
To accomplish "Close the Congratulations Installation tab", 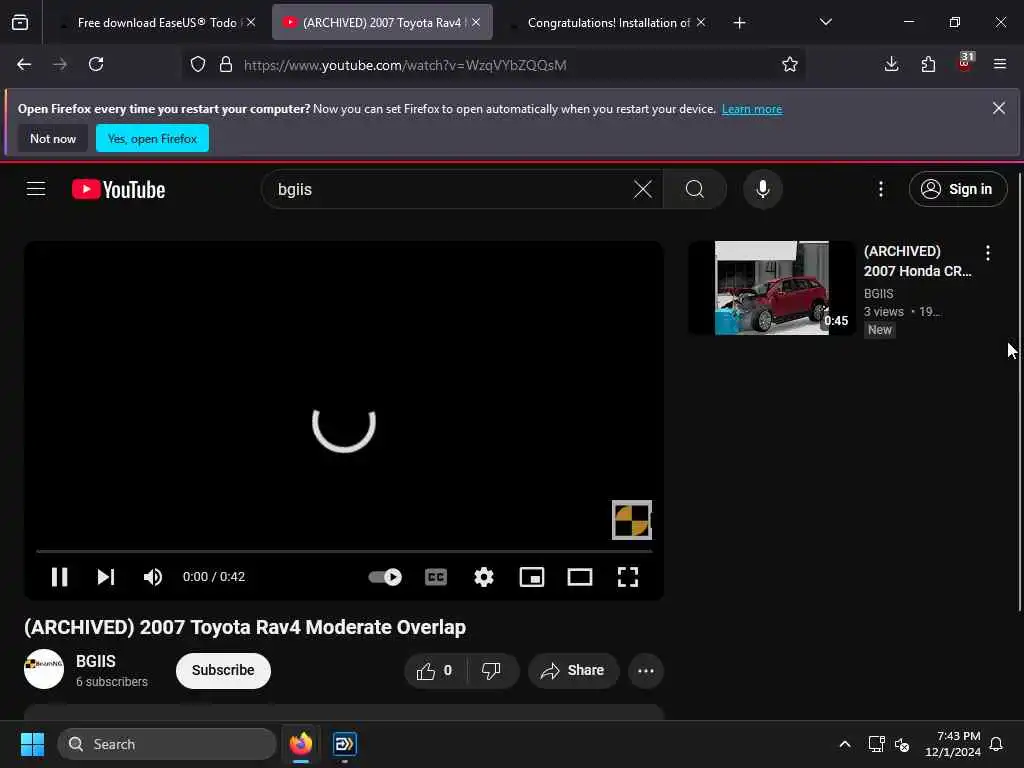I will 701,22.
